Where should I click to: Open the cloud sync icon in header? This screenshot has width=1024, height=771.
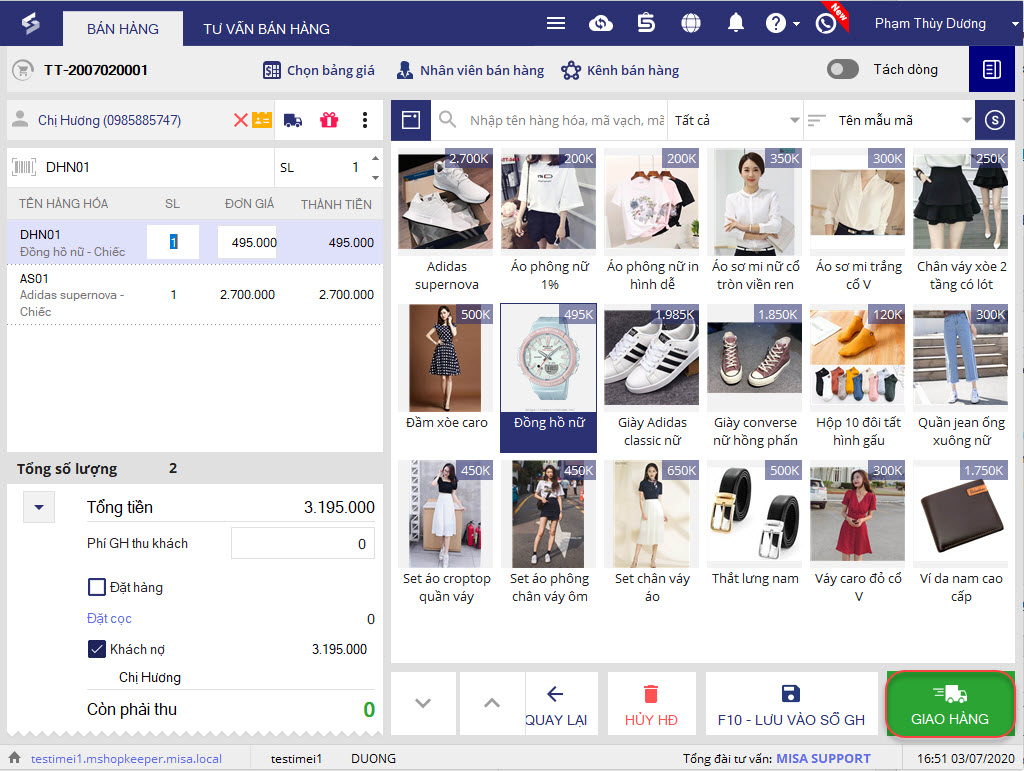click(600, 24)
